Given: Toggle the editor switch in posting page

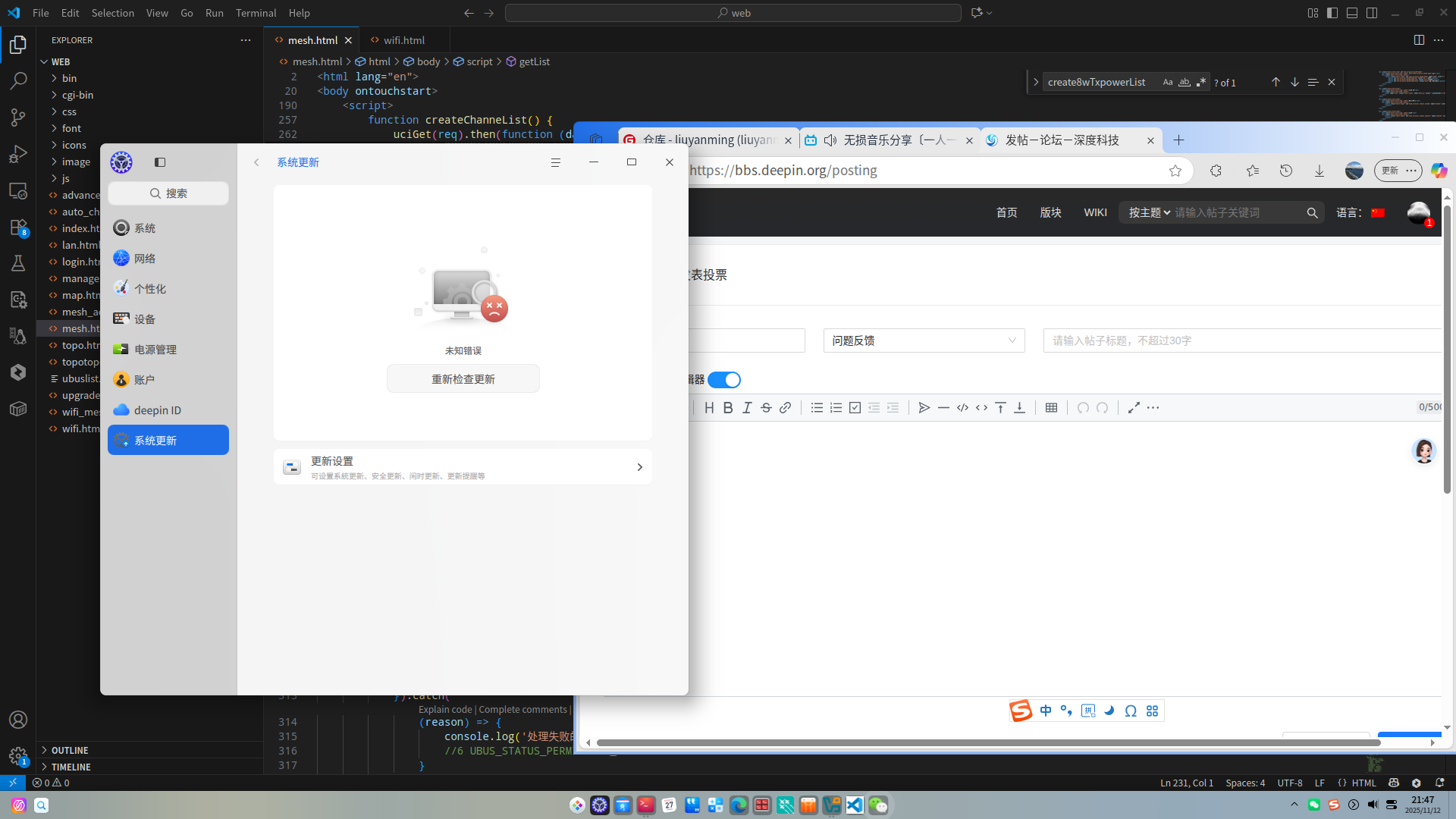Looking at the screenshot, I should (724, 380).
